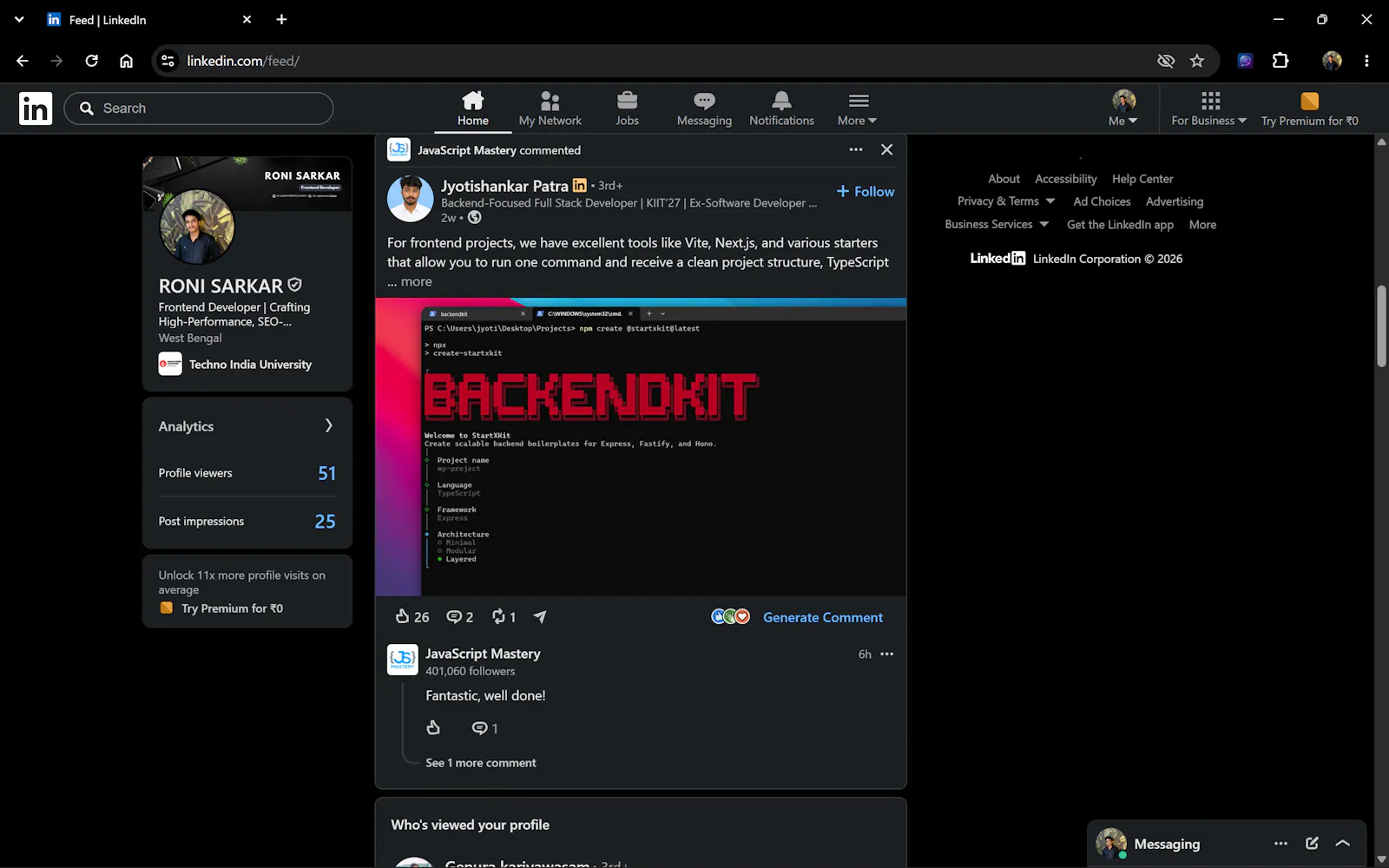Open RONI SARKAR profile name link
Image resolution: width=1389 pixels, height=868 pixels.
[221, 286]
